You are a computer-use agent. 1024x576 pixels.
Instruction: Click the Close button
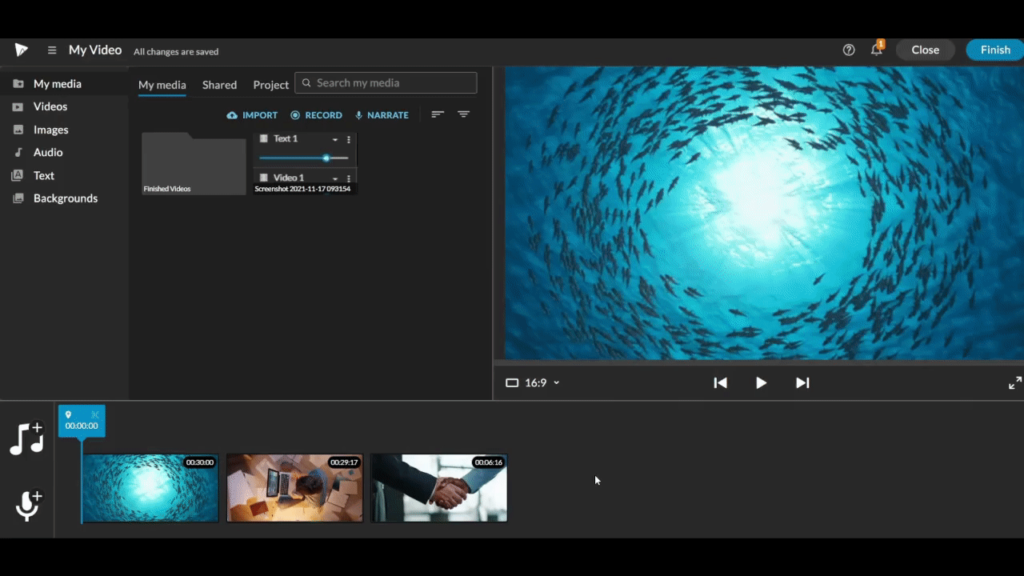(925, 50)
